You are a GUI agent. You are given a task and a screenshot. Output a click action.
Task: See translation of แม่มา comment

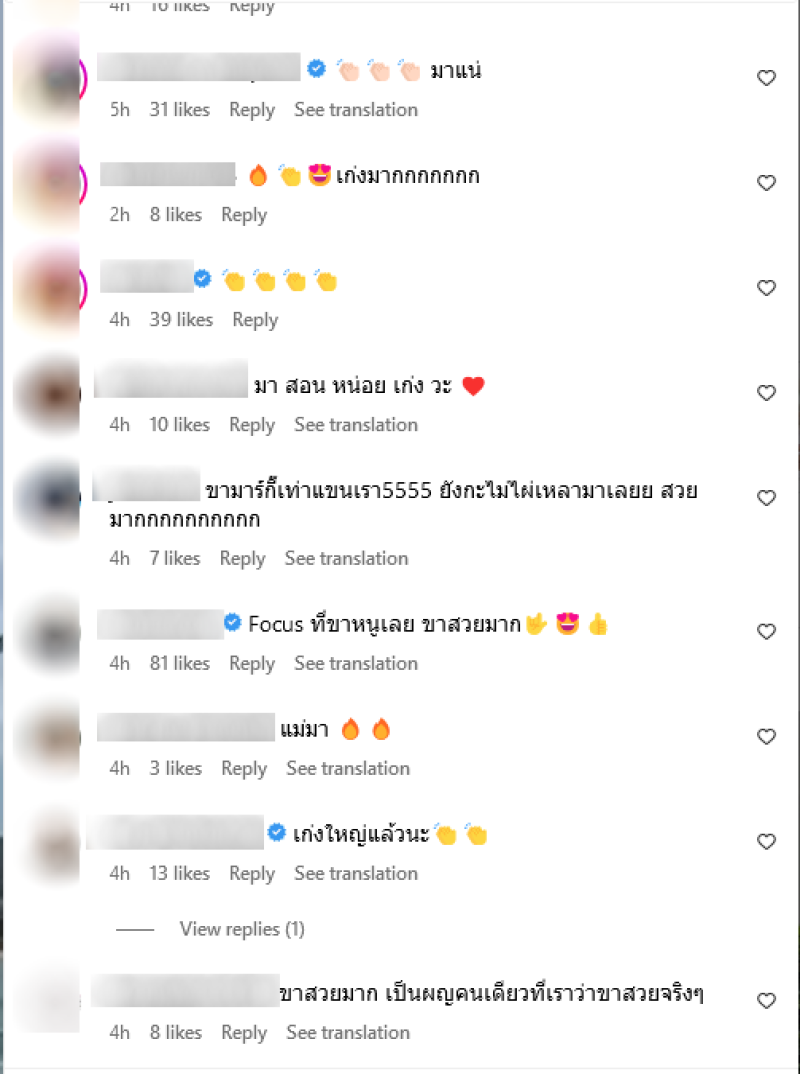click(348, 769)
